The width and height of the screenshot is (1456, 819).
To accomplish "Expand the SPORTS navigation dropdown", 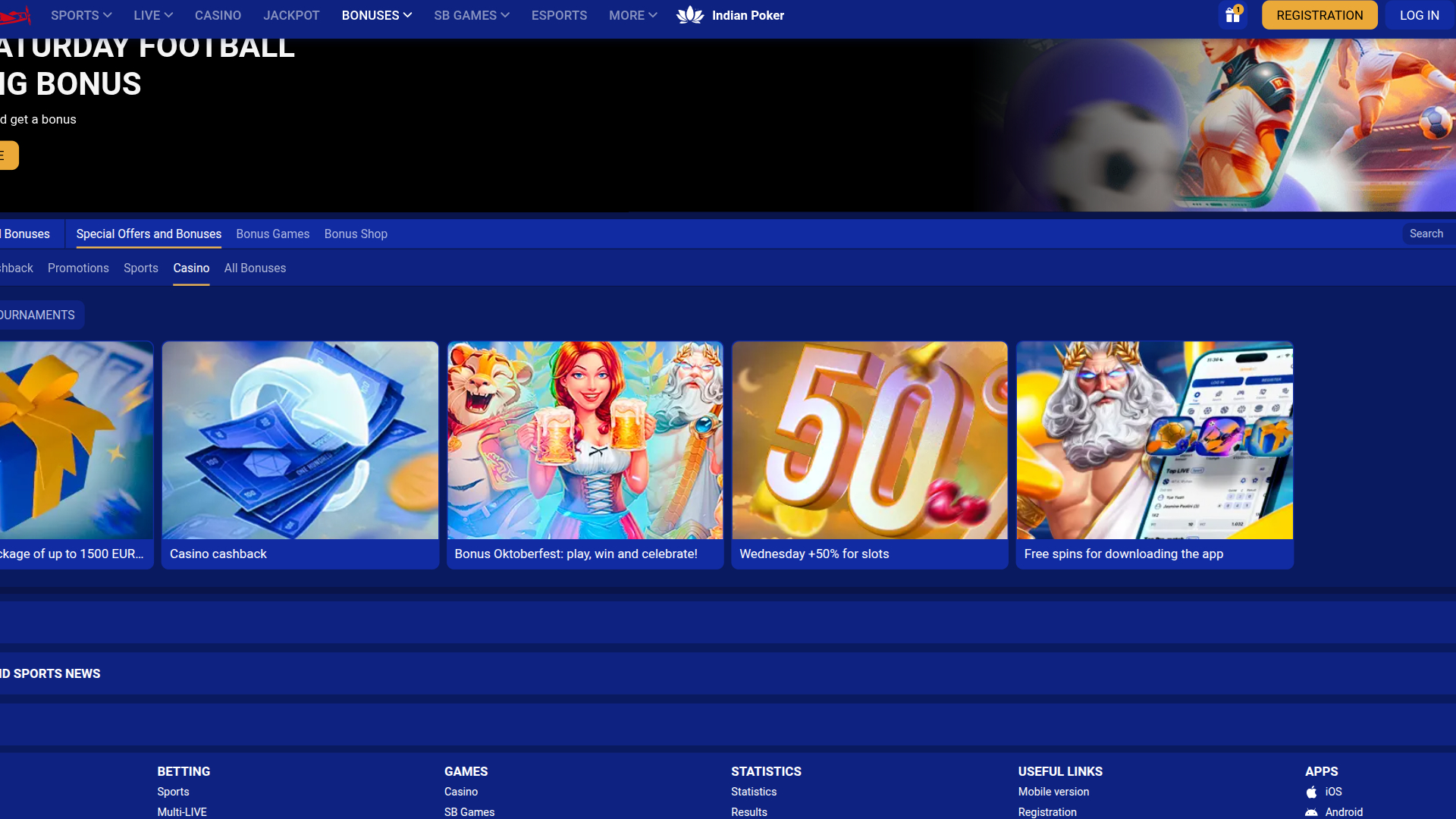I will (x=80, y=15).
